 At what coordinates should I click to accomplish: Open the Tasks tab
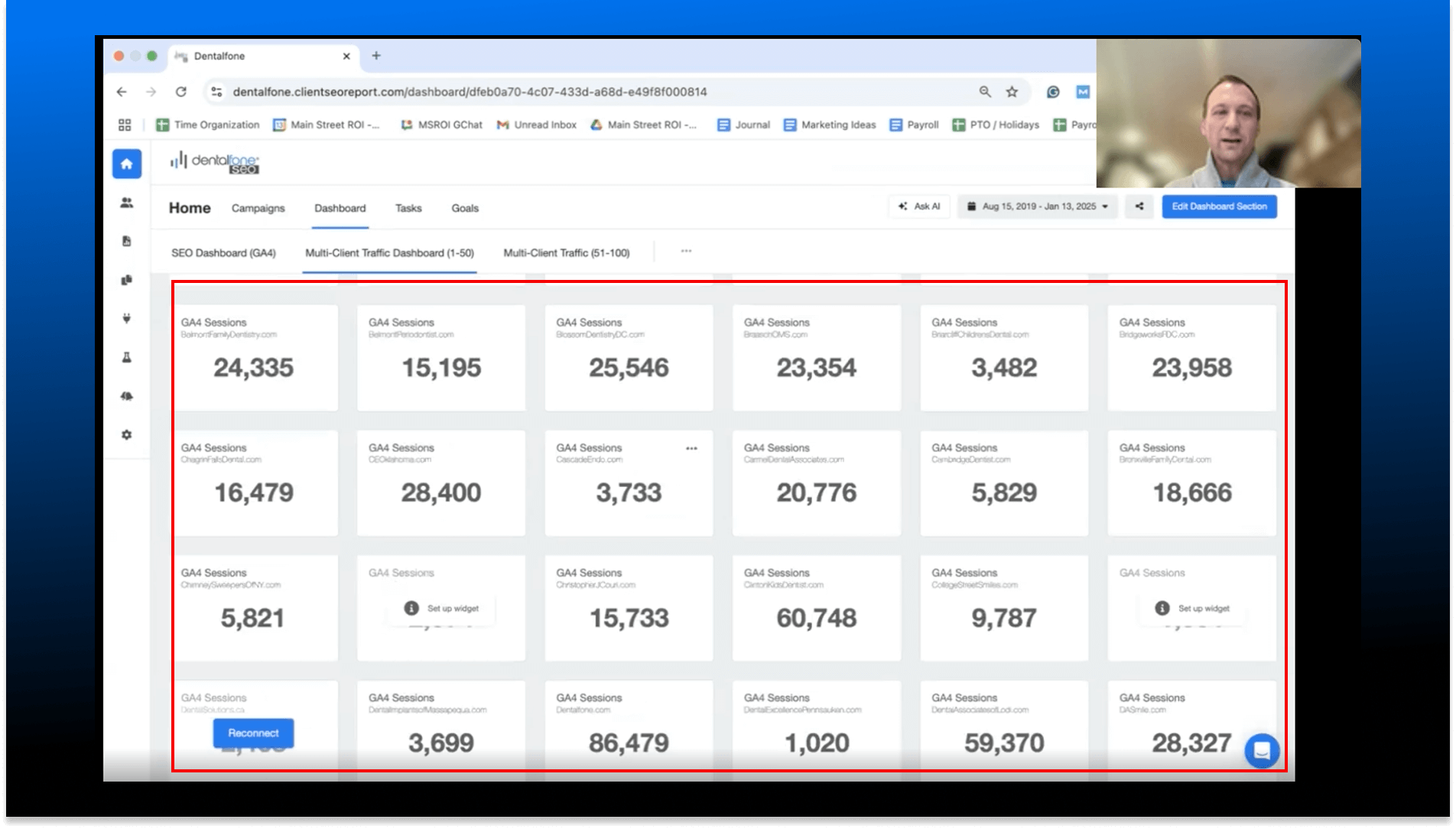click(x=408, y=208)
